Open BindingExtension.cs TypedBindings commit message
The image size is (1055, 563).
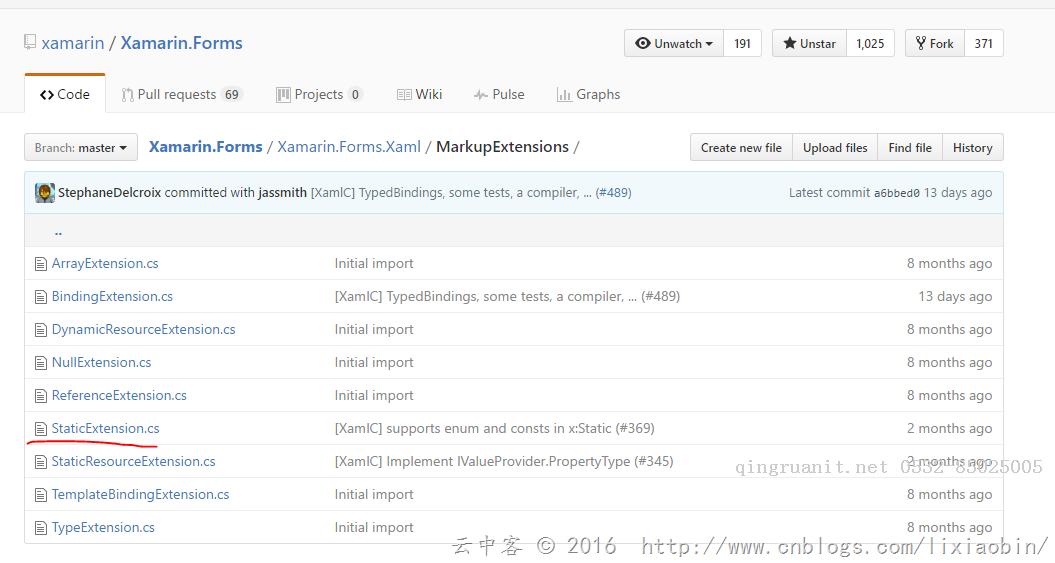tap(507, 297)
